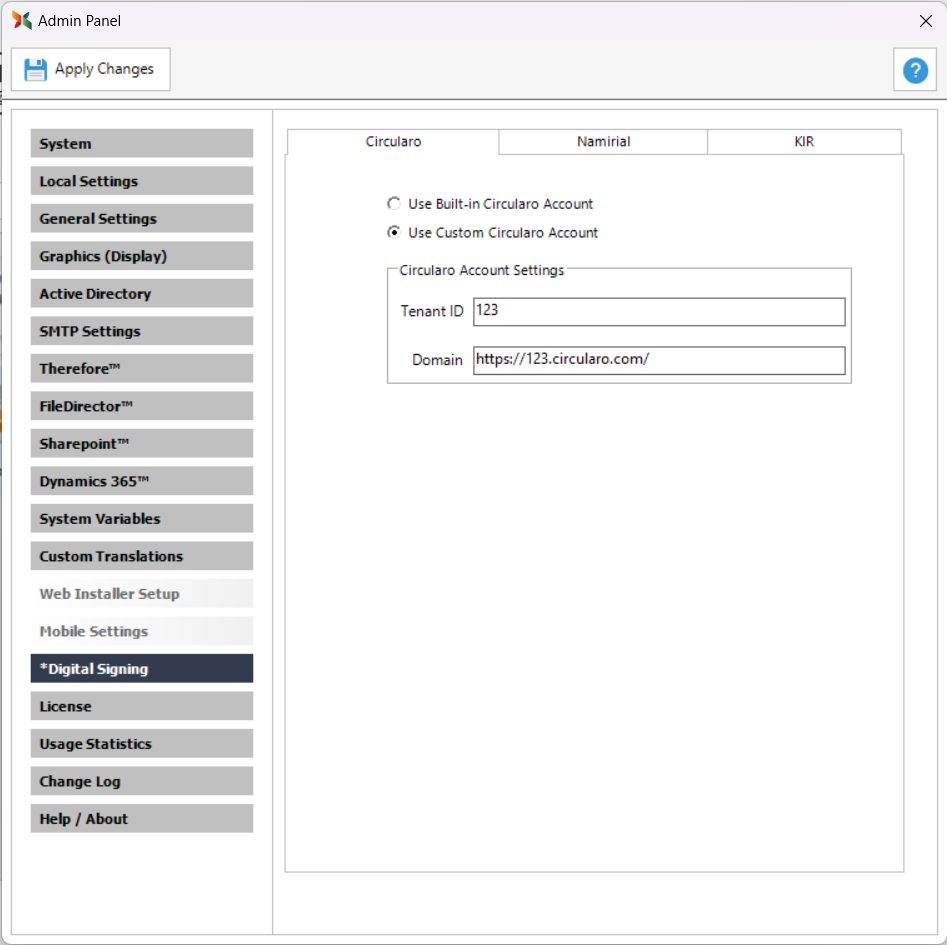Screen dimensions: 947x945
Task: Focus the Tenant ID input field
Action: point(659,312)
